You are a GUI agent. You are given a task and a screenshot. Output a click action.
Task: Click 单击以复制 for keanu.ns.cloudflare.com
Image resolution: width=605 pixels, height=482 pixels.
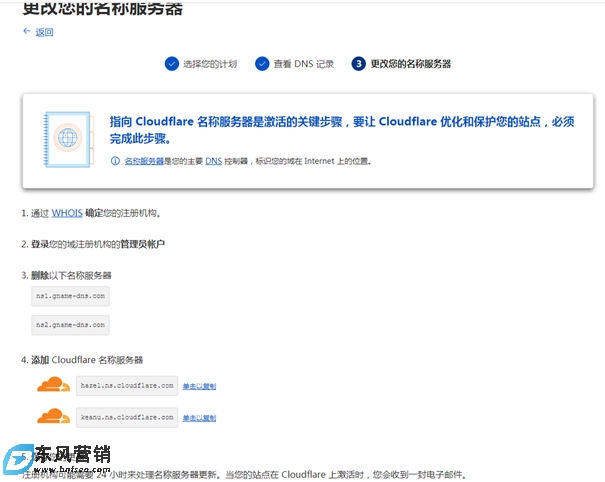(x=199, y=418)
